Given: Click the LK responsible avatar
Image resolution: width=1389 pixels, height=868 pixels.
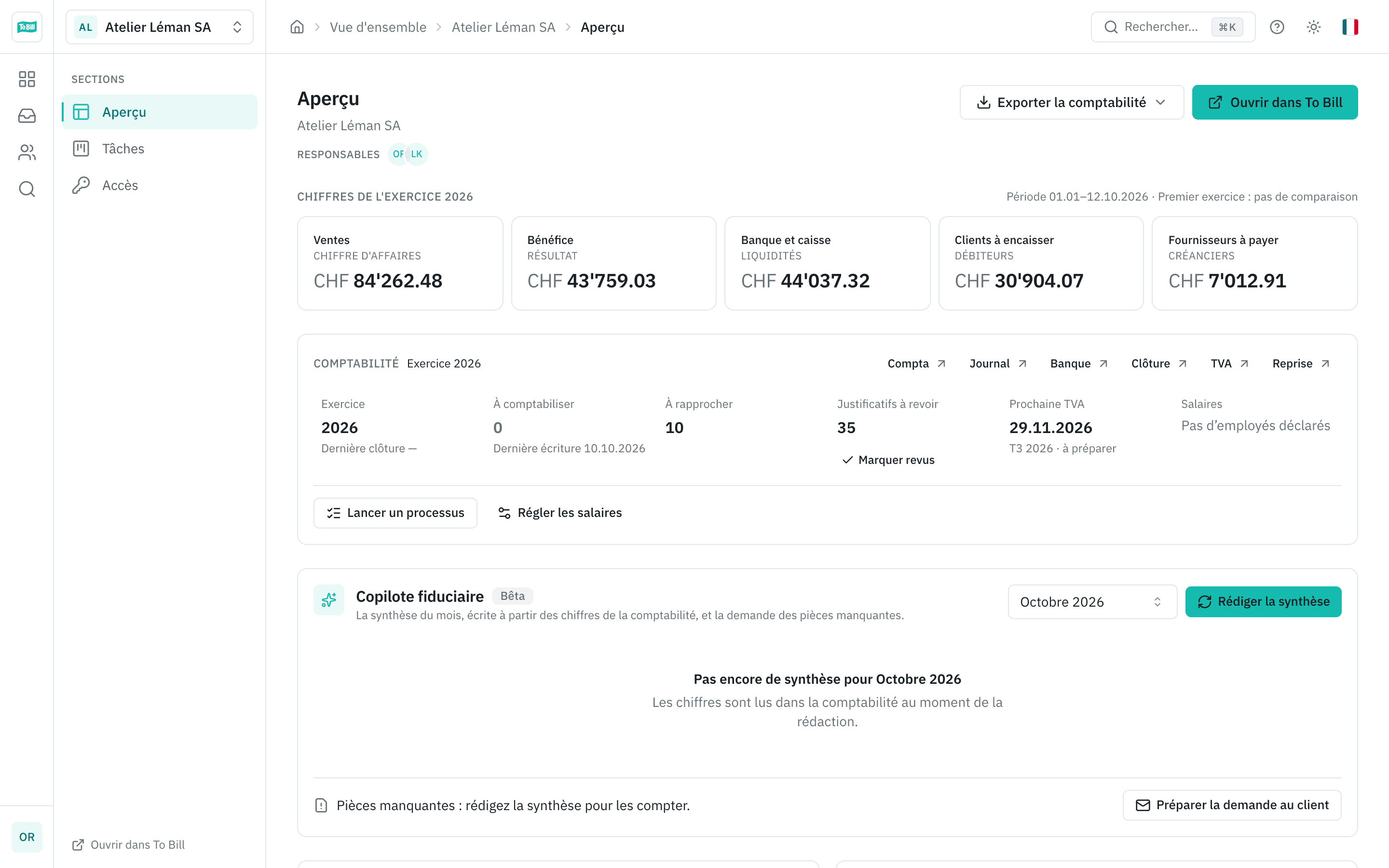Looking at the screenshot, I should pos(417,154).
